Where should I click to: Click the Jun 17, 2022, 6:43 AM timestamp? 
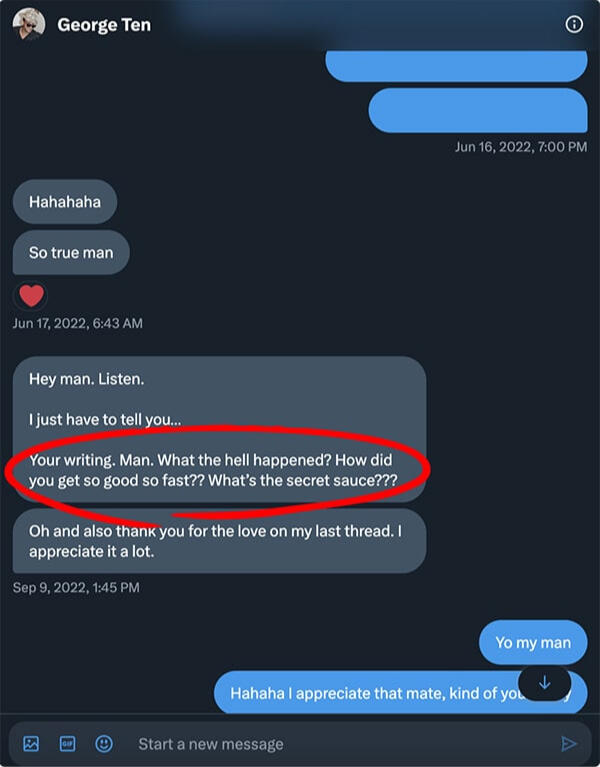tap(78, 323)
